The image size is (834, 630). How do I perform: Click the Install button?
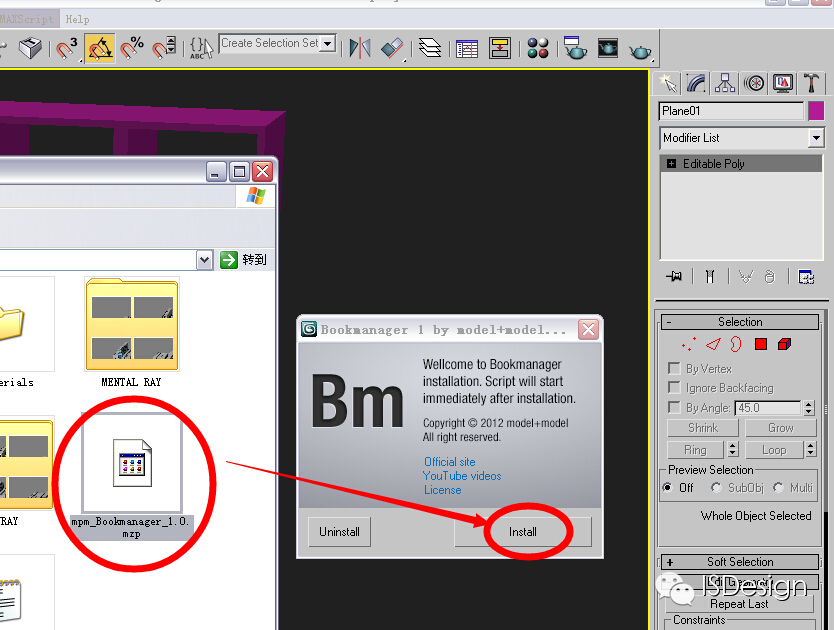click(x=523, y=532)
